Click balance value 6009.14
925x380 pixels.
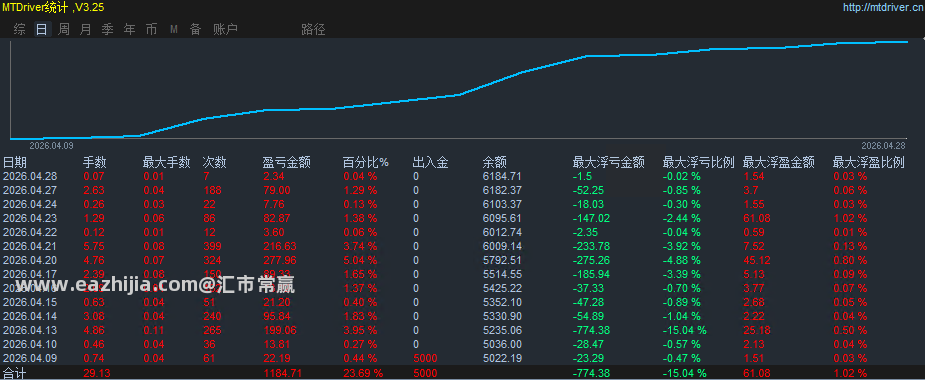tap(502, 246)
